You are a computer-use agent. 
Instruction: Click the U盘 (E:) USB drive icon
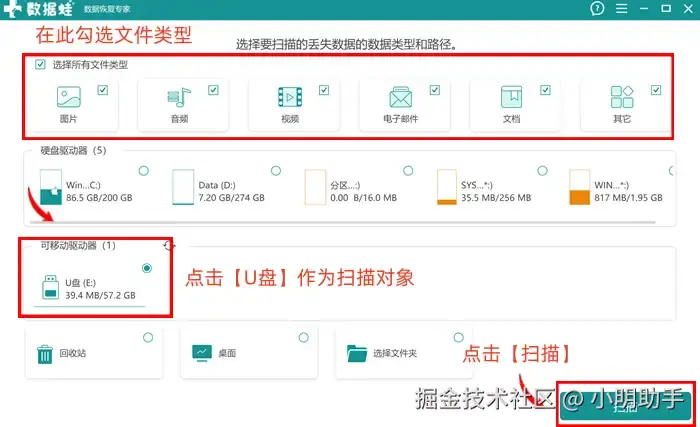[50, 287]
